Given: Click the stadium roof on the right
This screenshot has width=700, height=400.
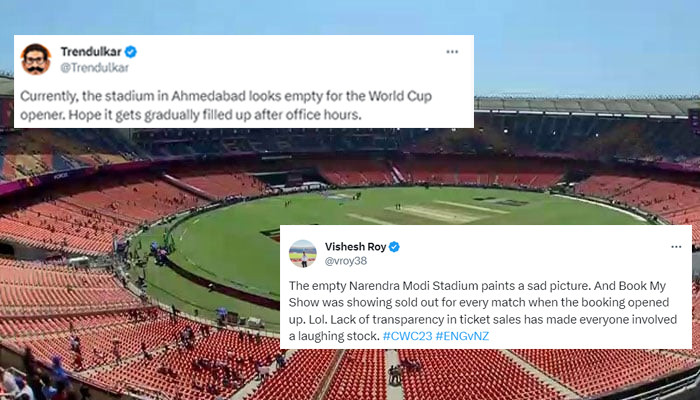Looking at the screenshot, I should point(590,105).
